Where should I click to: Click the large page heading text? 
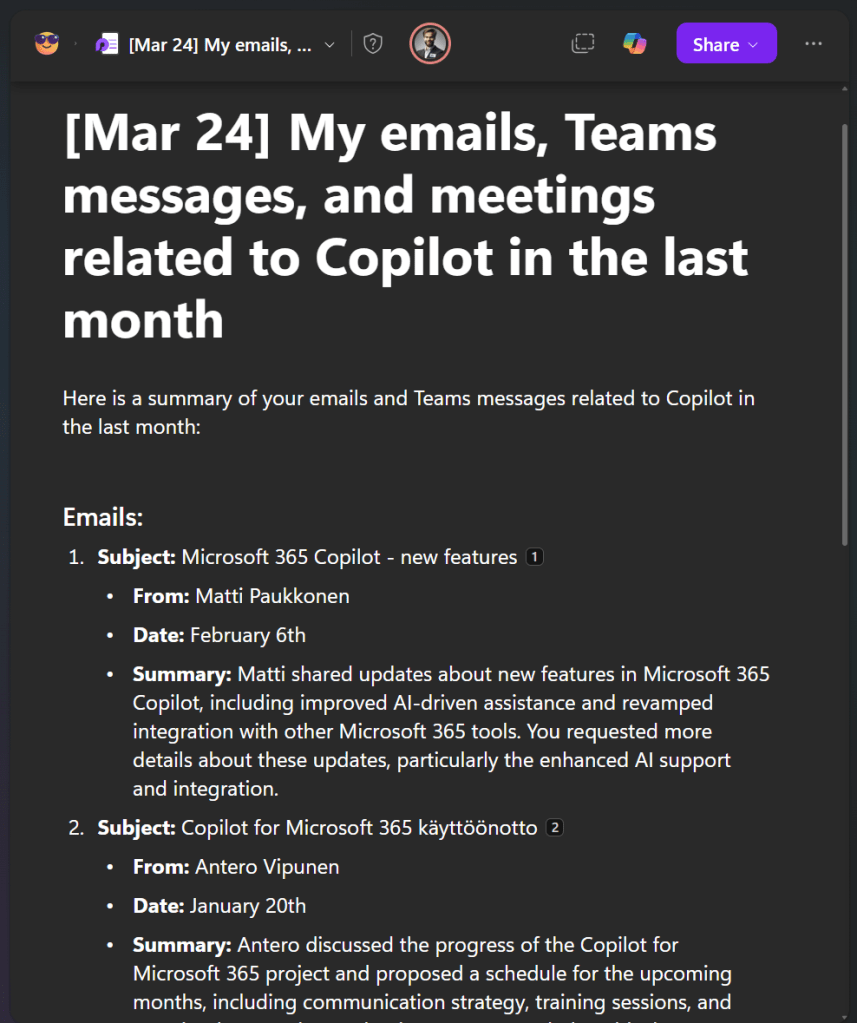(x=390, y=226)
